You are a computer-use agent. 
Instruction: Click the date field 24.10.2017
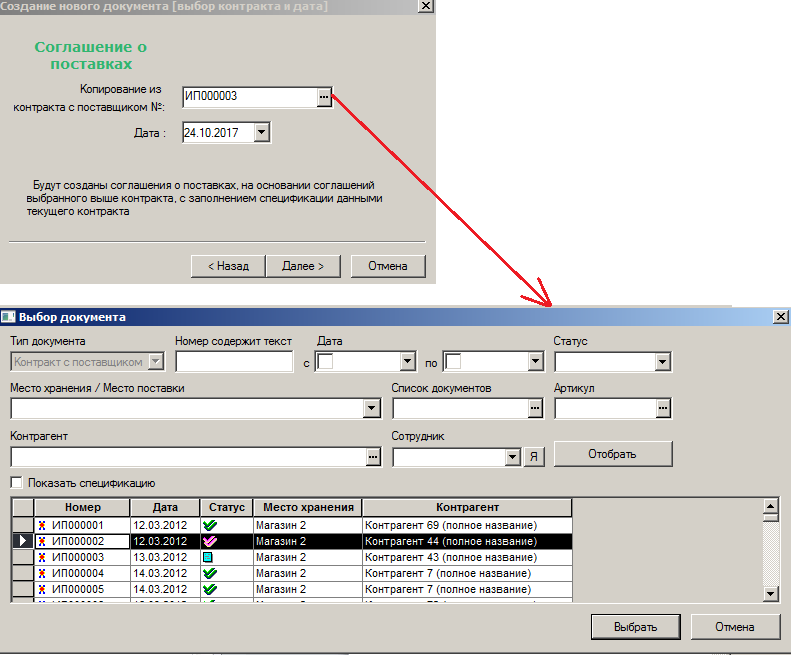(x=218, y=133)
